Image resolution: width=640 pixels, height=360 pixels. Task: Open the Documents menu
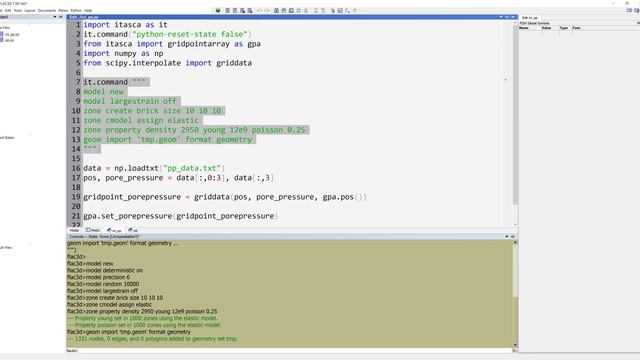(47, 11)
